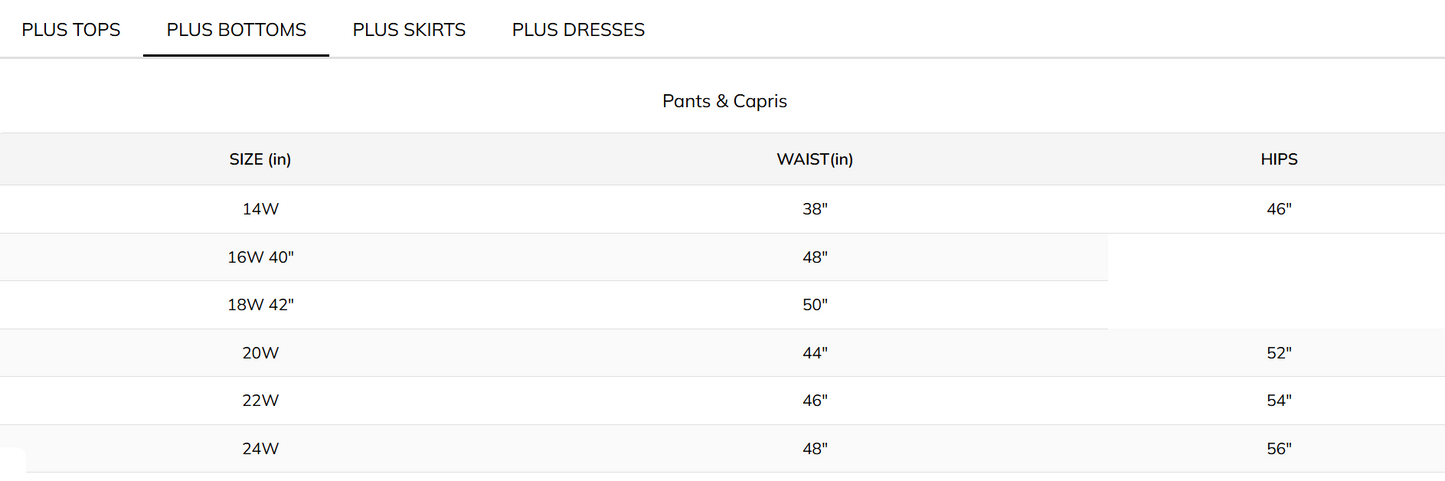Screen dimensions: 1445x481
Task: Click the 56" hips value for 24W
Action: click(1279, 449)
